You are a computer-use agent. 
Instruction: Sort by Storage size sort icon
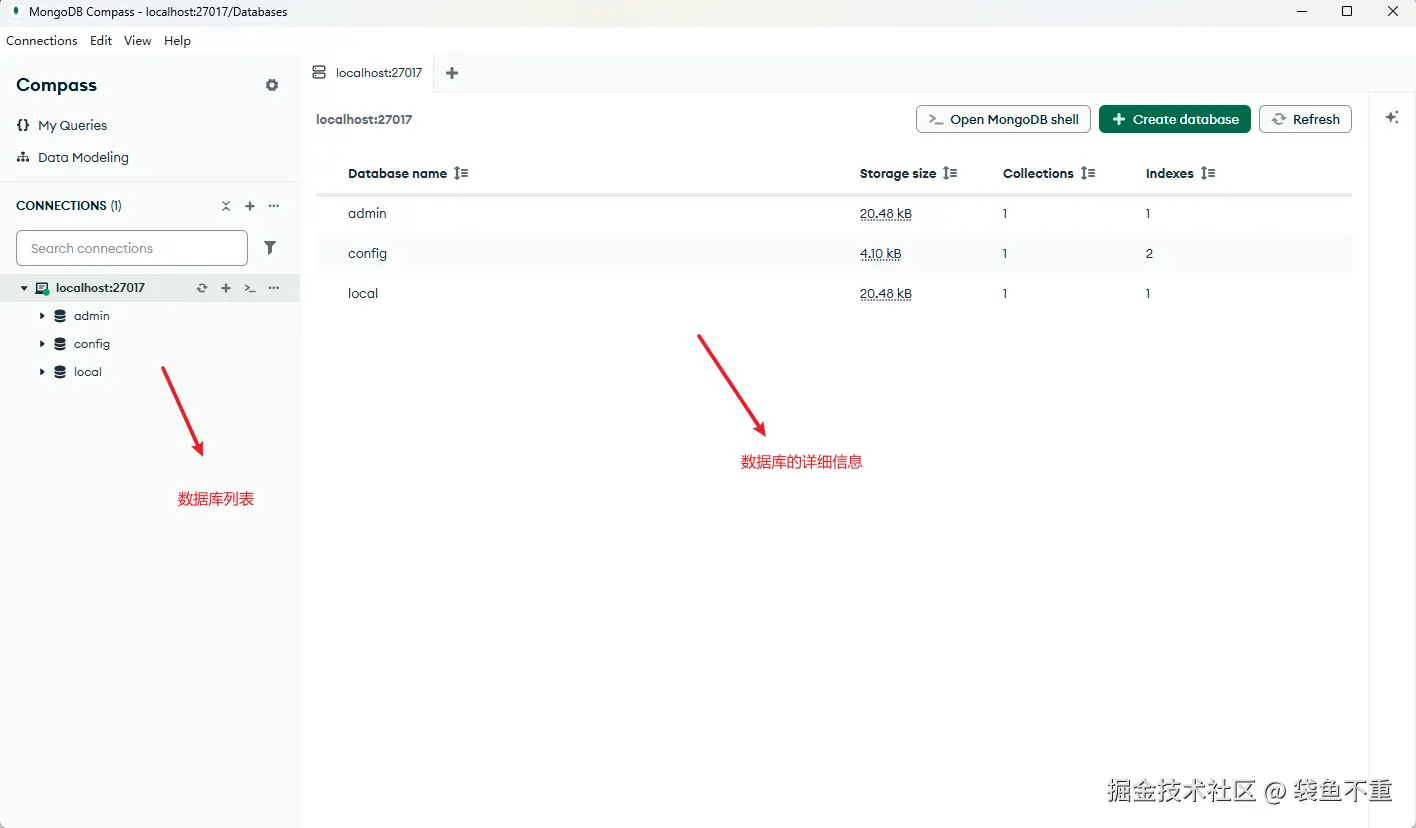click(950, 173)
